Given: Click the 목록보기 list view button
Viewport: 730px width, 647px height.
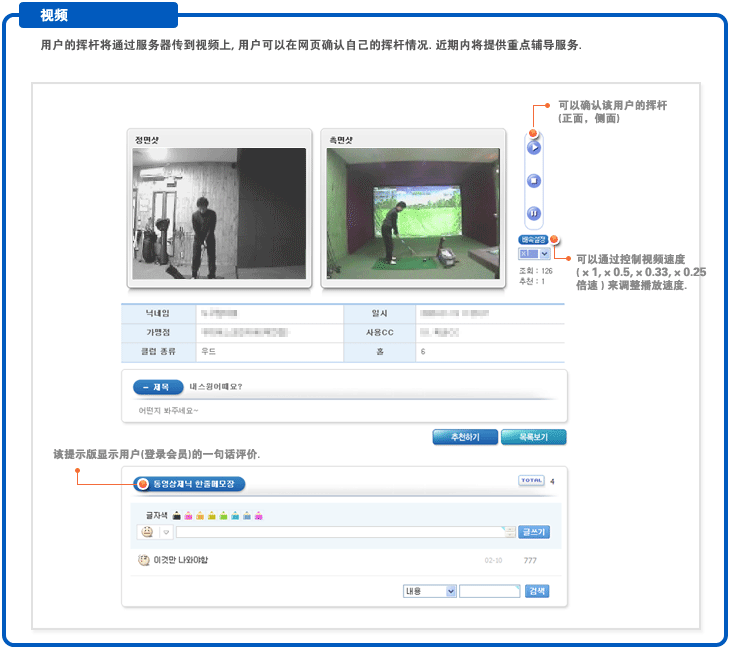Looking at the screenshot, I should pos(534,437).
